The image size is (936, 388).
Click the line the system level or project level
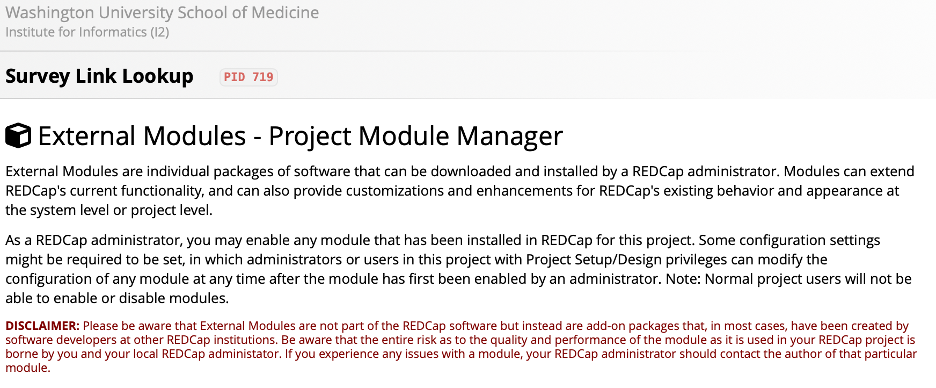click(x=109, y=211)
